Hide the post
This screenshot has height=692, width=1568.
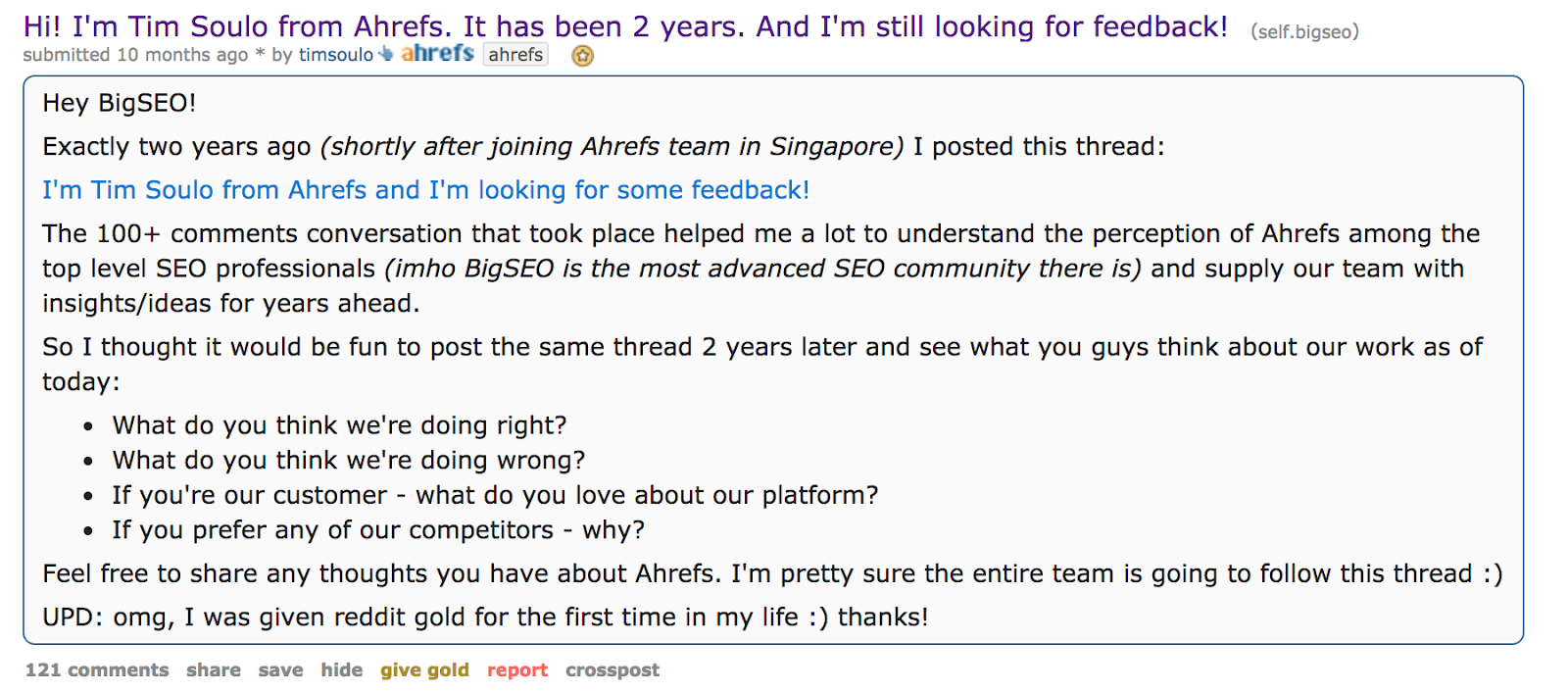point(341,669)
